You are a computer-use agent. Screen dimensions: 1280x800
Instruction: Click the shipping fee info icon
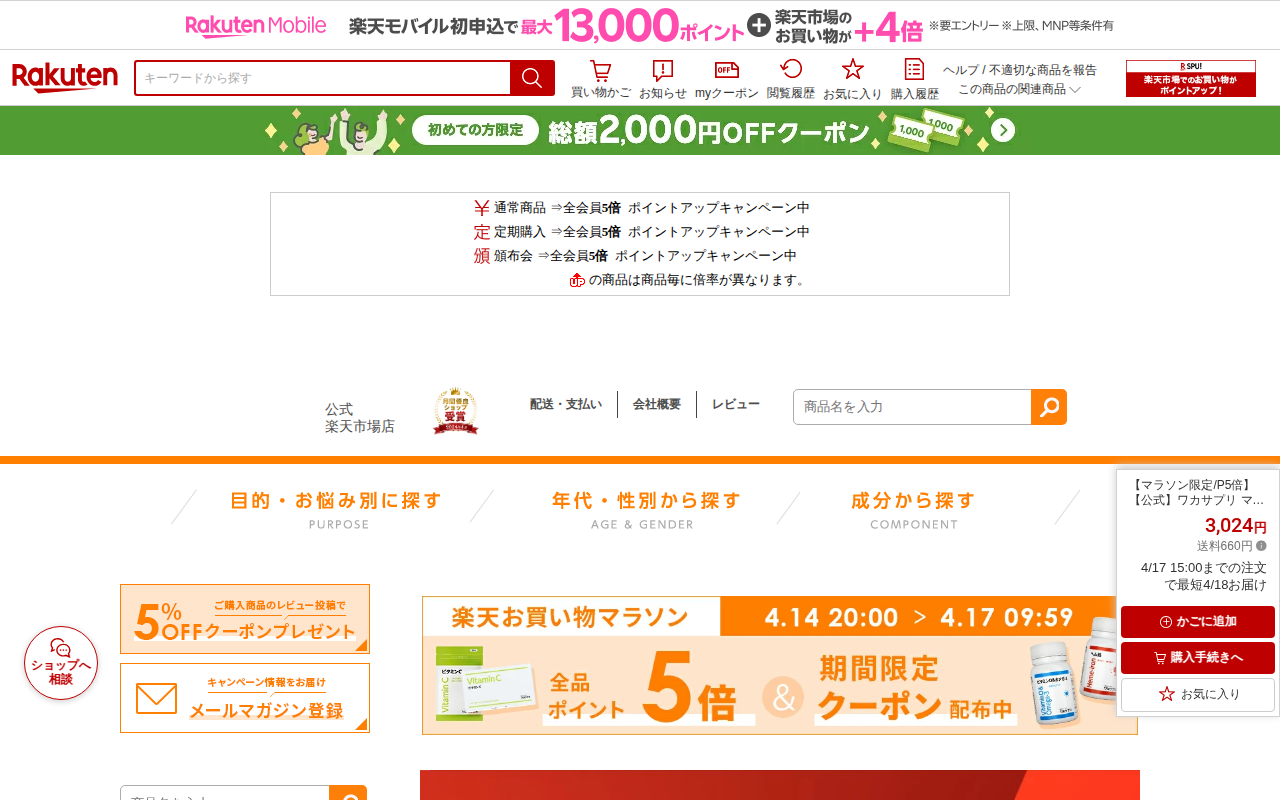point(1261,546)
